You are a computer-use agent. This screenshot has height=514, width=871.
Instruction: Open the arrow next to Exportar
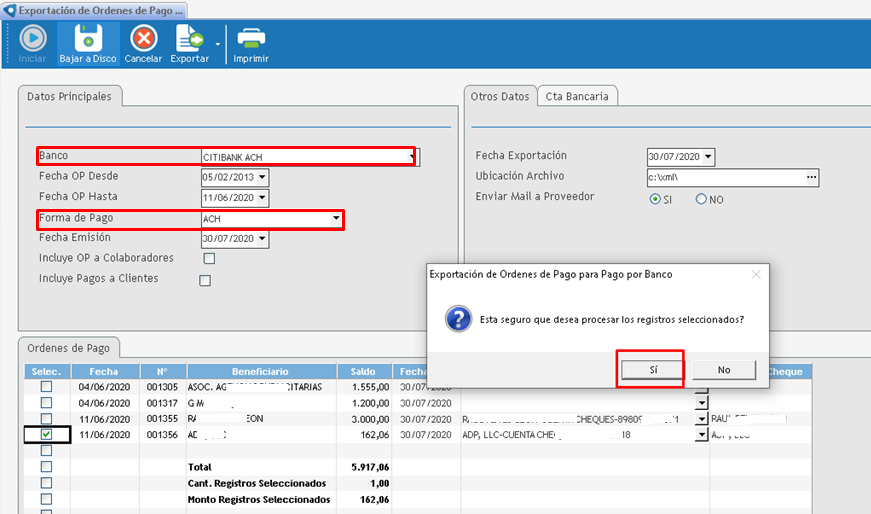pos(217,44)
